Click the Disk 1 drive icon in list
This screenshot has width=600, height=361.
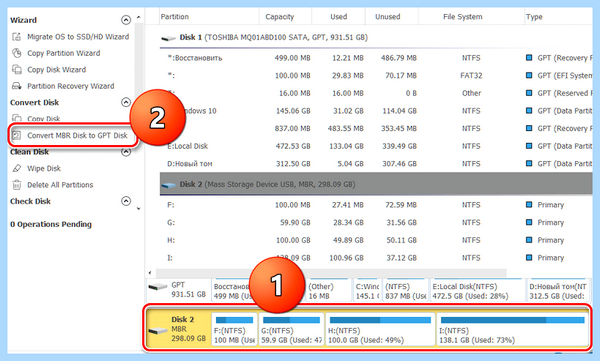point(168,38)
